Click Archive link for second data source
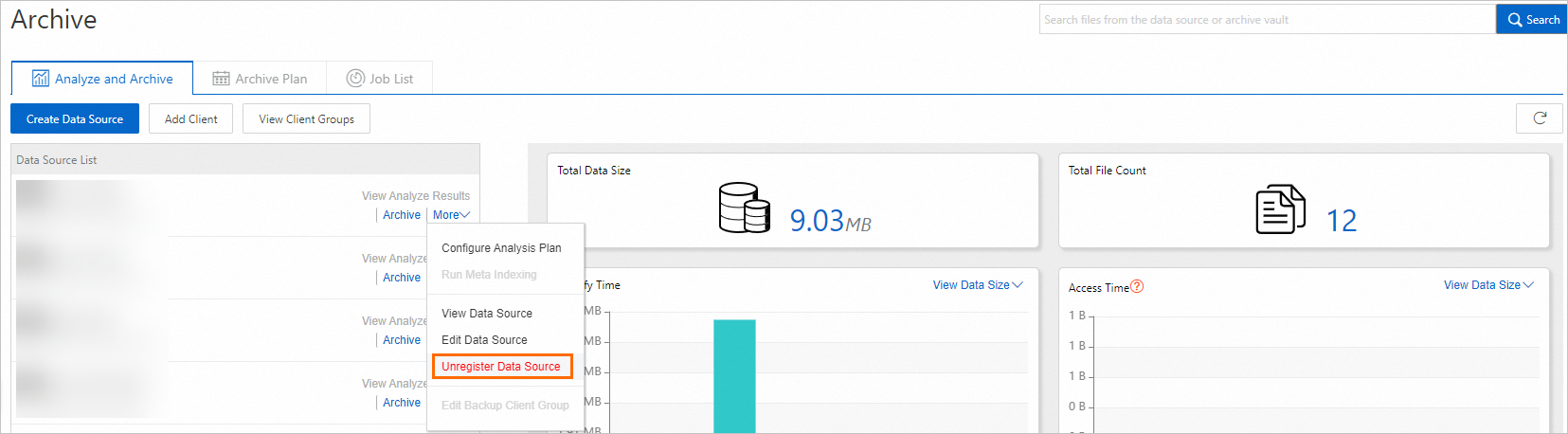This screenshot has height=434, width=1568. pyautogui.click(x=402, y=278)
